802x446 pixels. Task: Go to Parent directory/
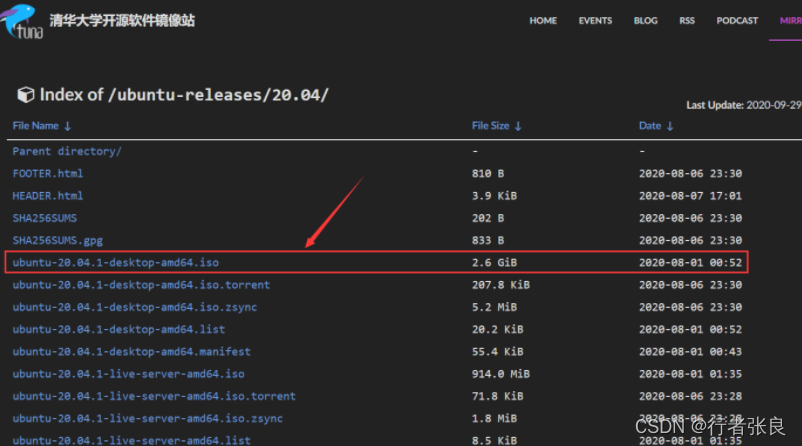coord(67,151)
